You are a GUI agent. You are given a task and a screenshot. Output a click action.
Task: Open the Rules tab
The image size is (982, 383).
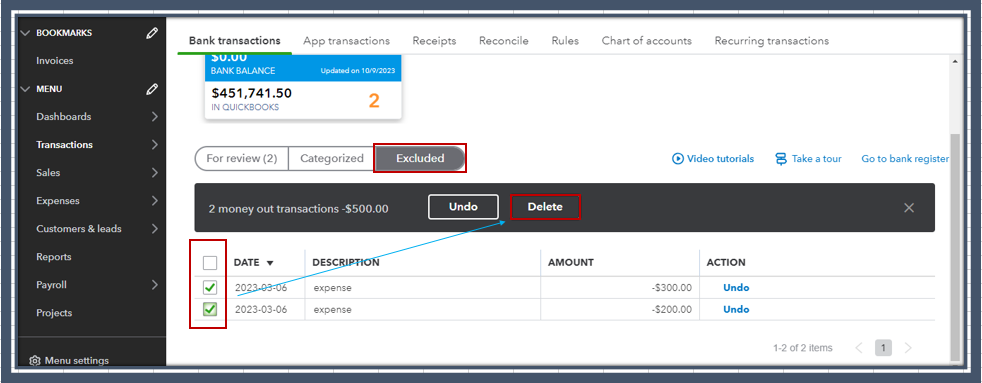pos(565,41)
